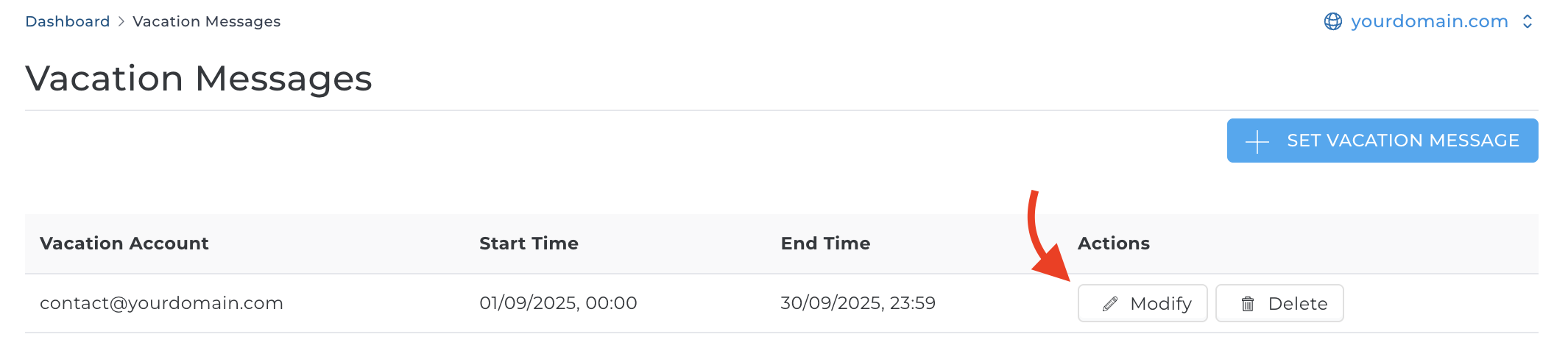Select the contact@yourdomain.com account cell
1568x362 pixels.
click(x=161, y=303)
